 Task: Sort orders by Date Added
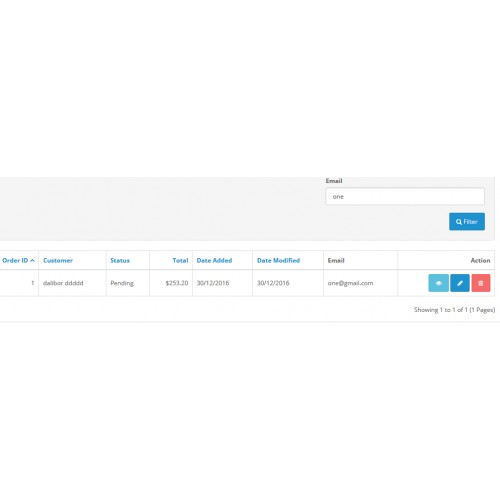214,260
